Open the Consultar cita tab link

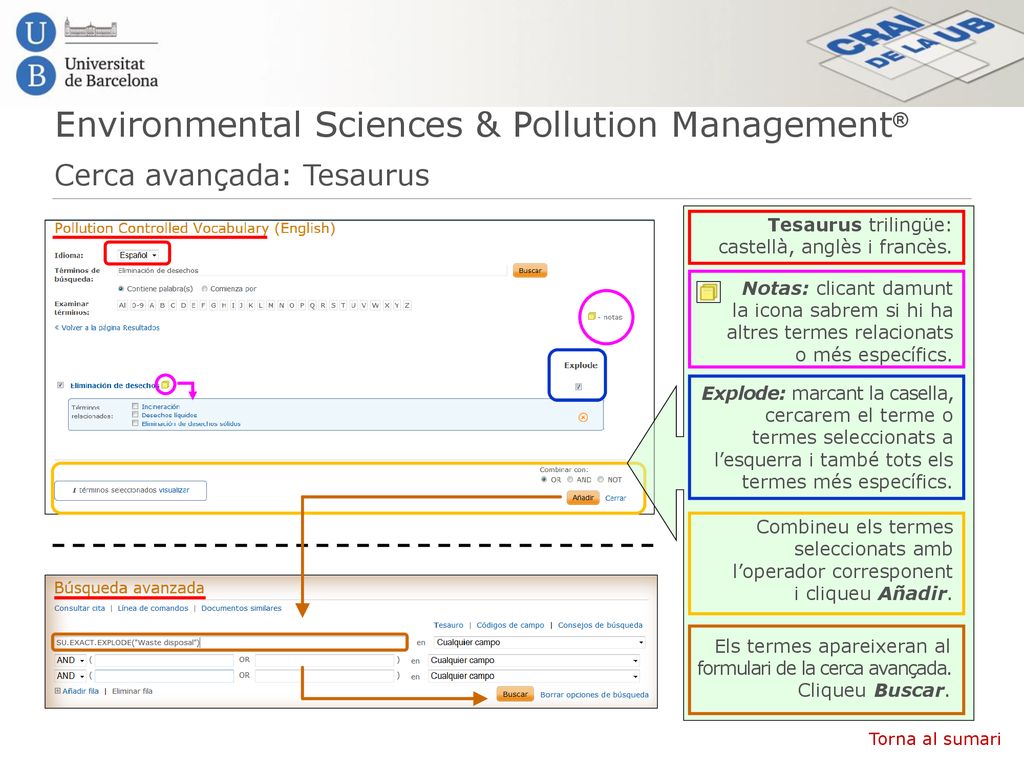point(80,608)
